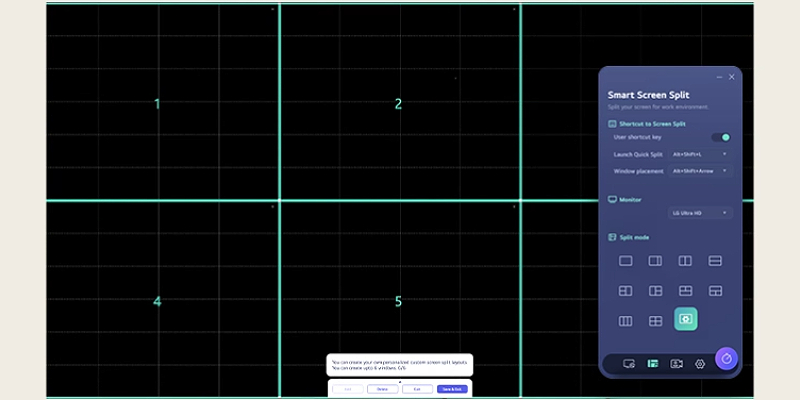
Task: Select split zone number 5
Action: (x=398, y=302)
